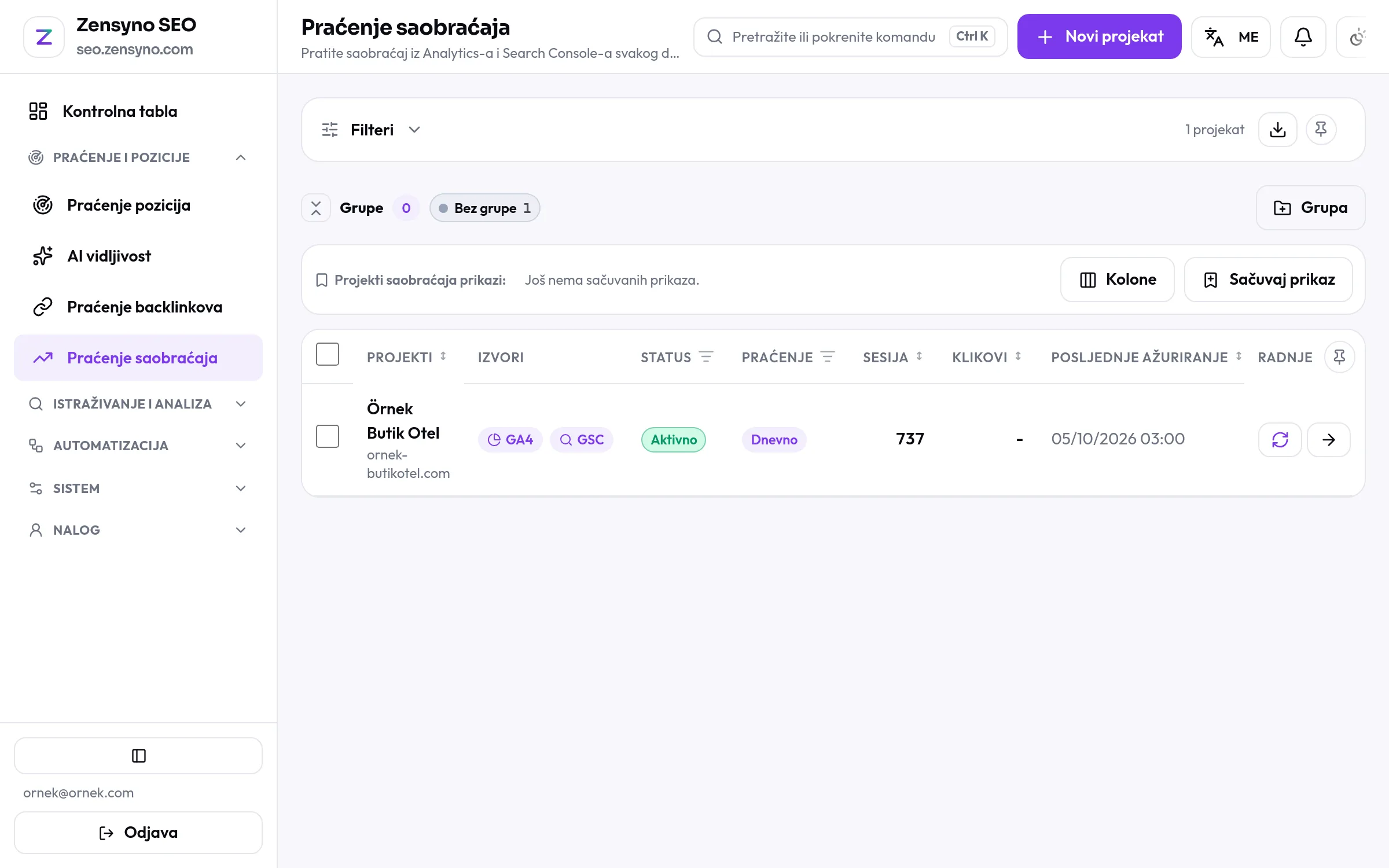Pin the filters bar
1389x868 pixels.
[1321, 129]
